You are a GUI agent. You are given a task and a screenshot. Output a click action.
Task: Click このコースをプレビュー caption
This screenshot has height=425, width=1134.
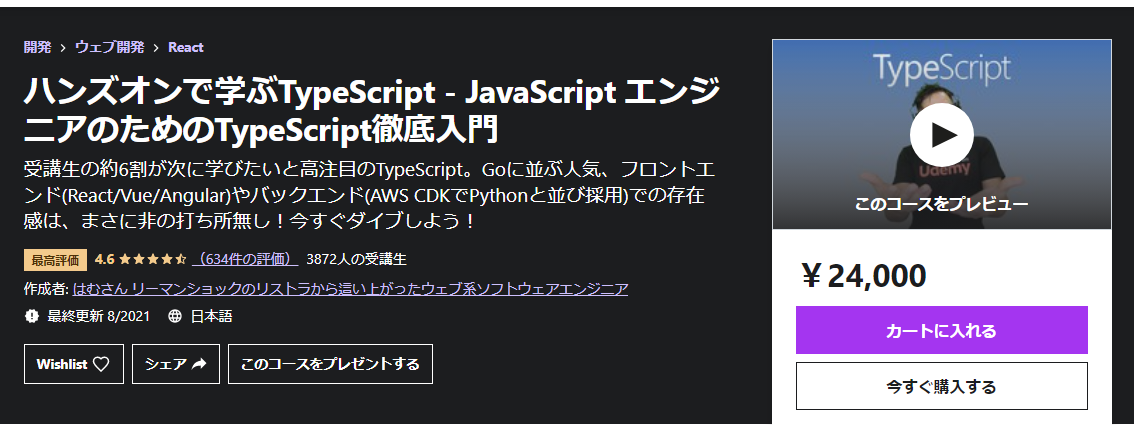[942, 205]
